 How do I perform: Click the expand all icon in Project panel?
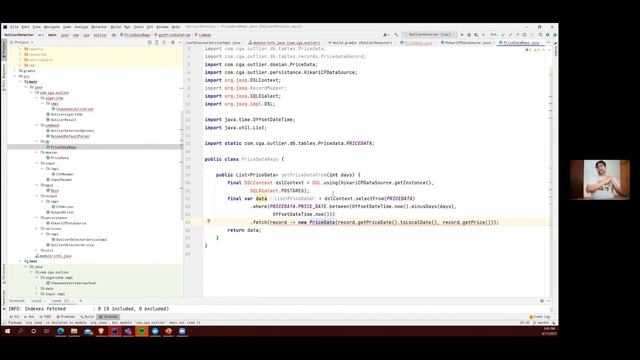click(x=157, y=42)
